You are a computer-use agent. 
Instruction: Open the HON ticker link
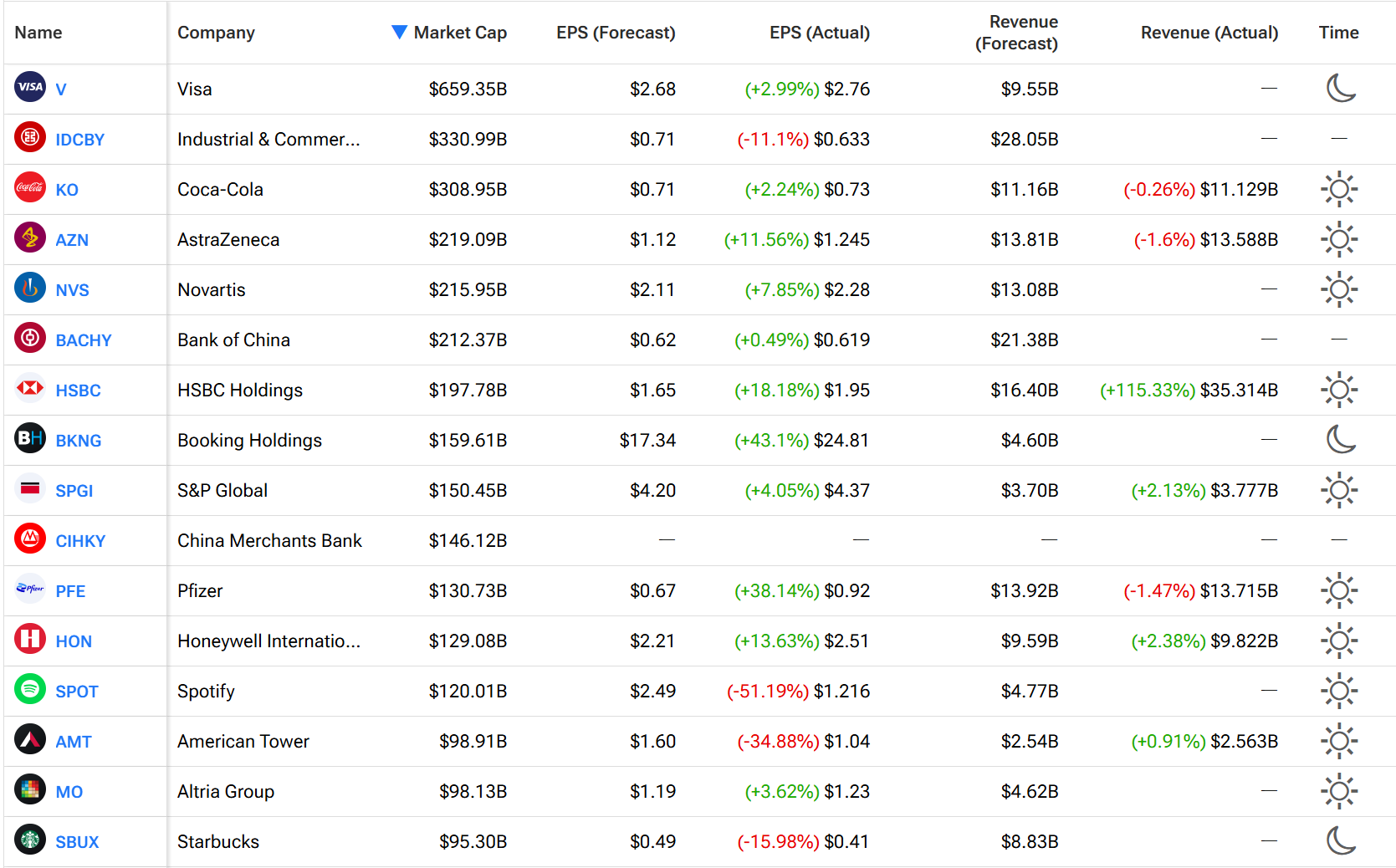pyautogui.click(x=74, y=641)
